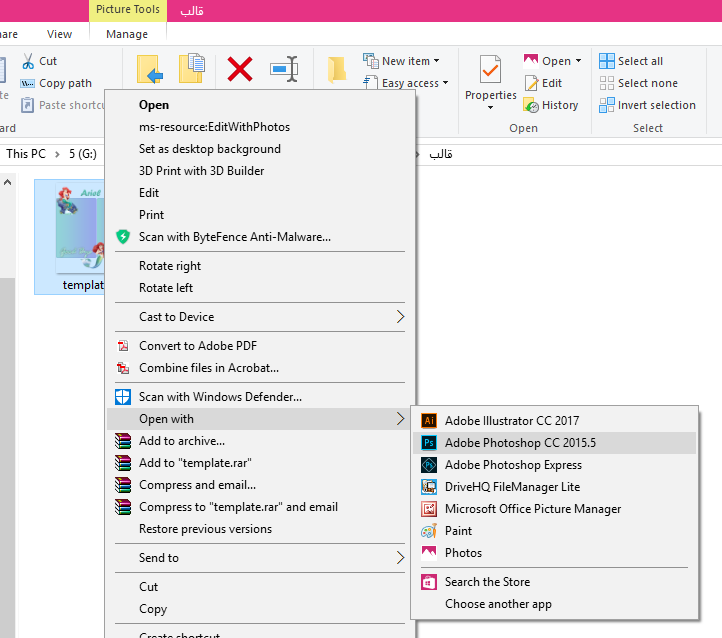Click the Properties checkmark icon

click(x=490, y=69)
